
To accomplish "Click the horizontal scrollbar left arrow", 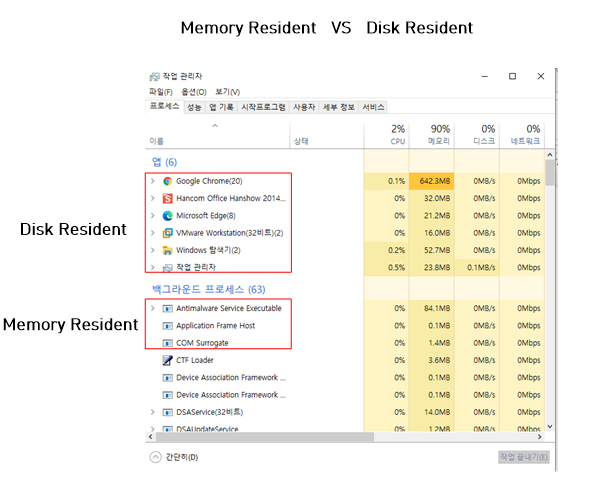I will [150, 437].
